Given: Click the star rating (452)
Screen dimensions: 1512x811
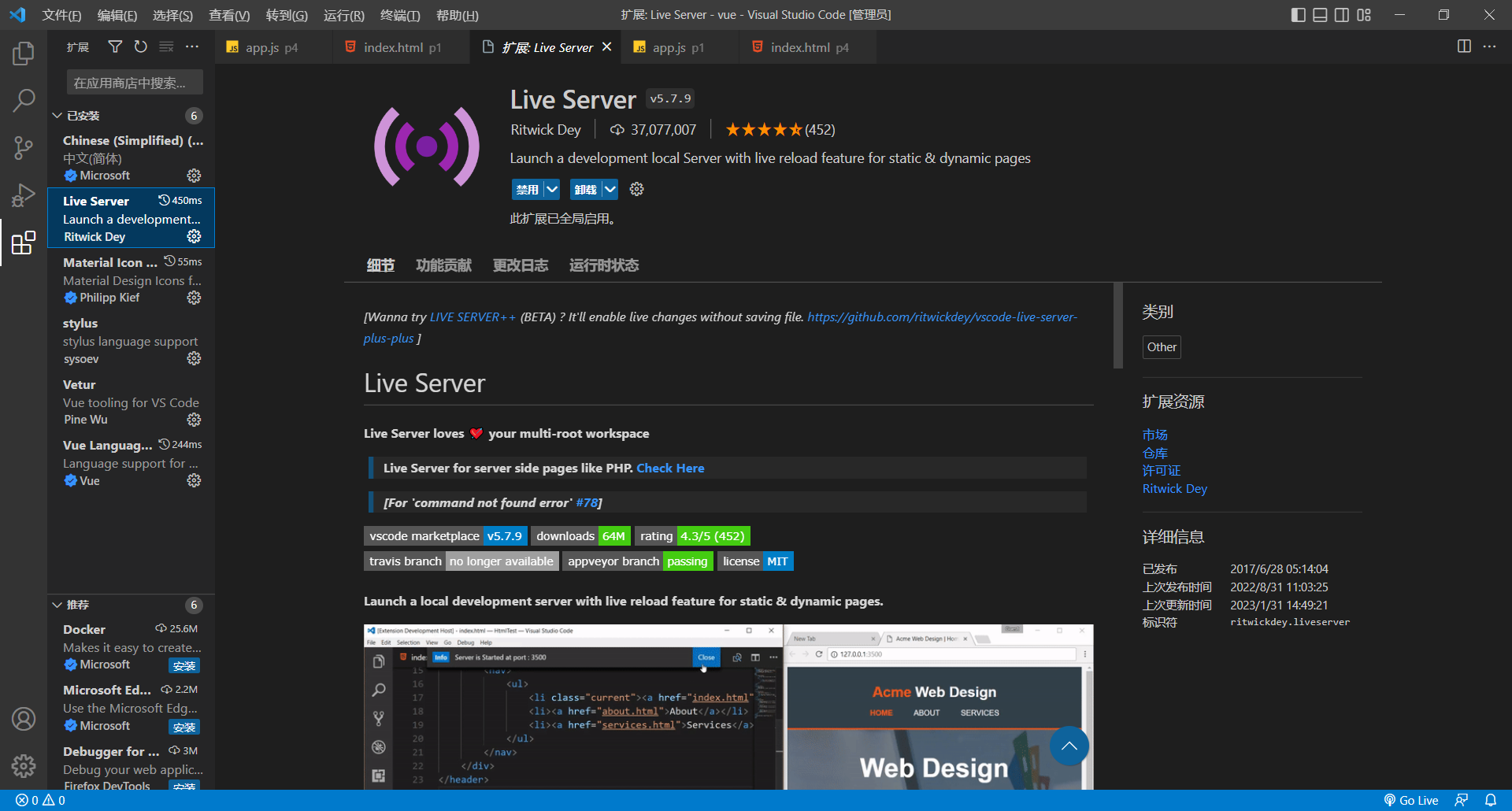Looking at the screenshot, I should (x=780, y=130).
